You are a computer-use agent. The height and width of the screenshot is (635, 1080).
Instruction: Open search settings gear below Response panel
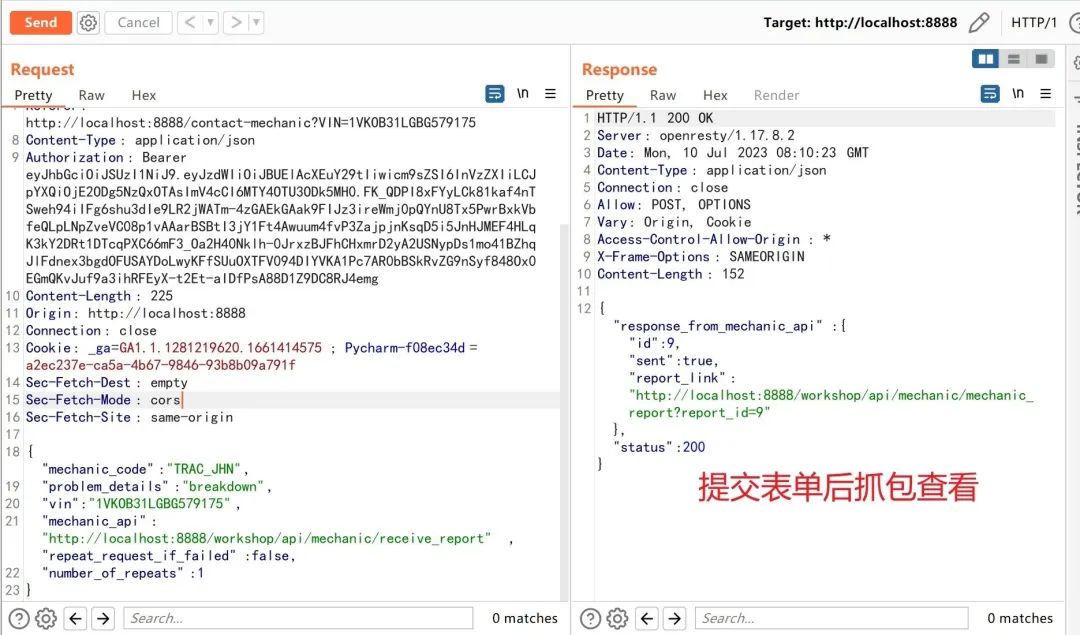point(618,618)
